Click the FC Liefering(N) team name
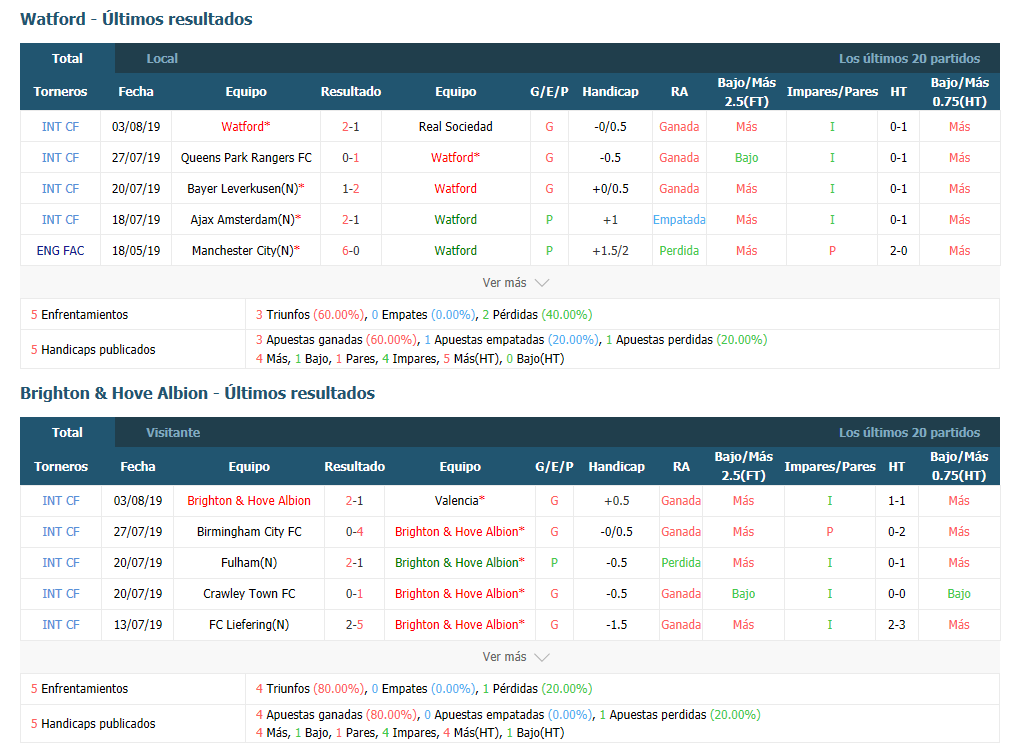1011x750 pixels. tap(249, 625)
